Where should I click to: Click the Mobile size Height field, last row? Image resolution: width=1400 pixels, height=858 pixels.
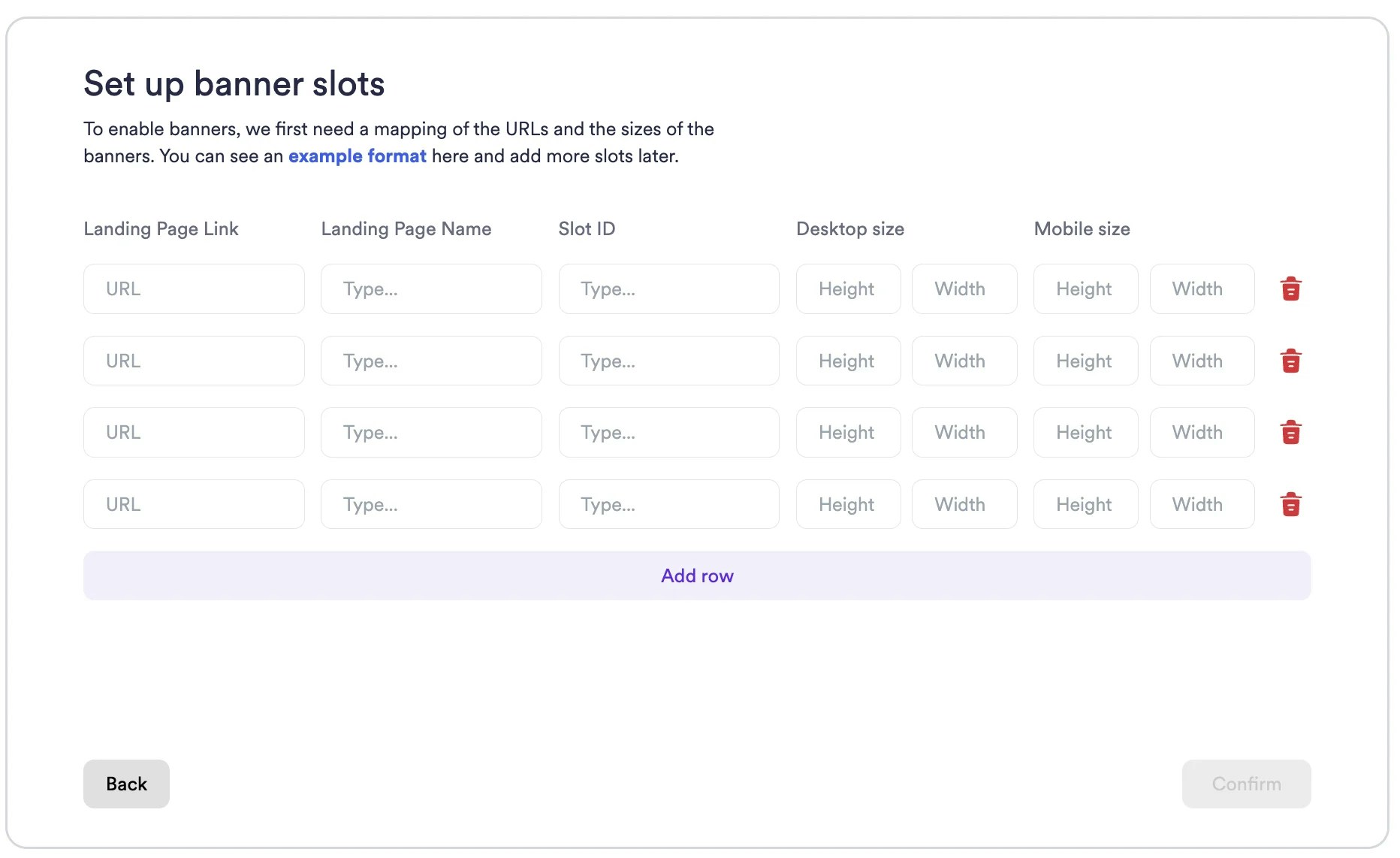pos(1085,504)
